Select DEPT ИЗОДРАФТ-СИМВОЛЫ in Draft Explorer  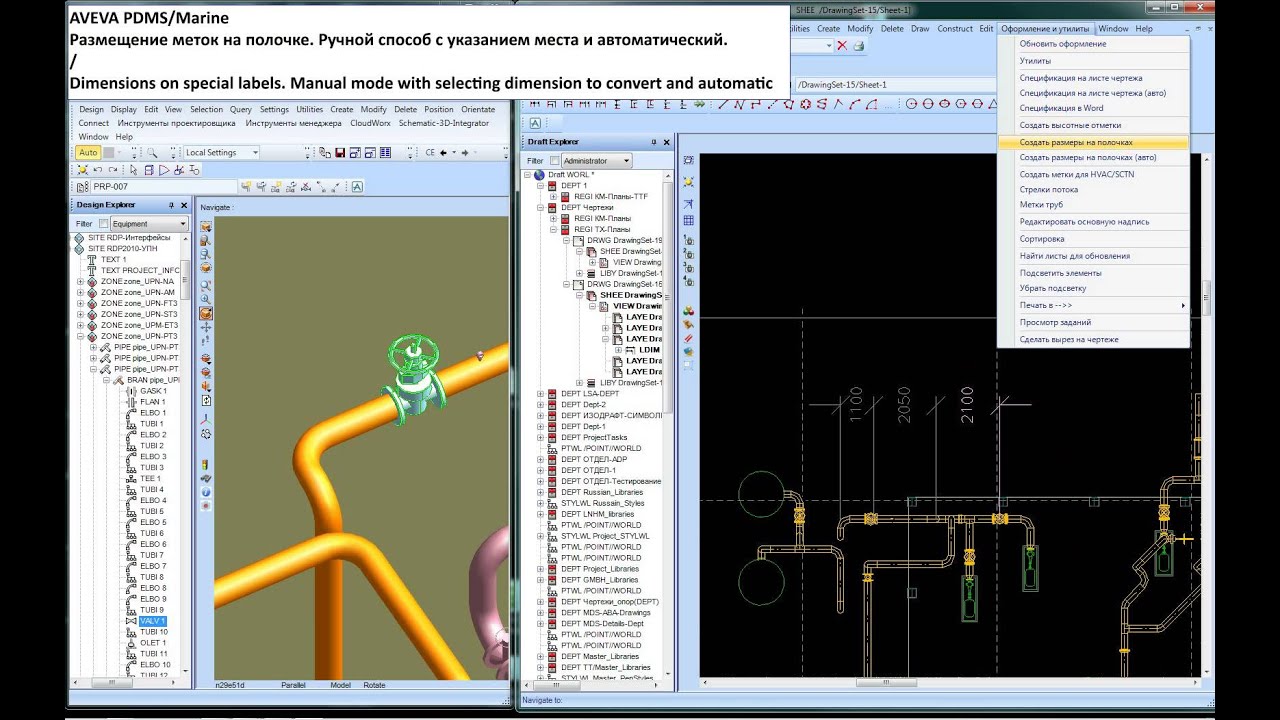click(x=612, y=416)
